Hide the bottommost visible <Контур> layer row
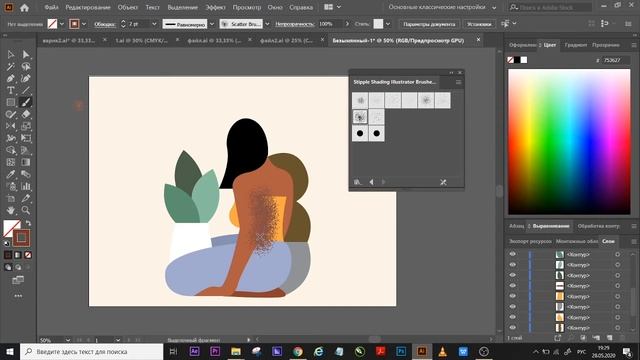Viewport: 640px width, 360px height. [512, 327]
